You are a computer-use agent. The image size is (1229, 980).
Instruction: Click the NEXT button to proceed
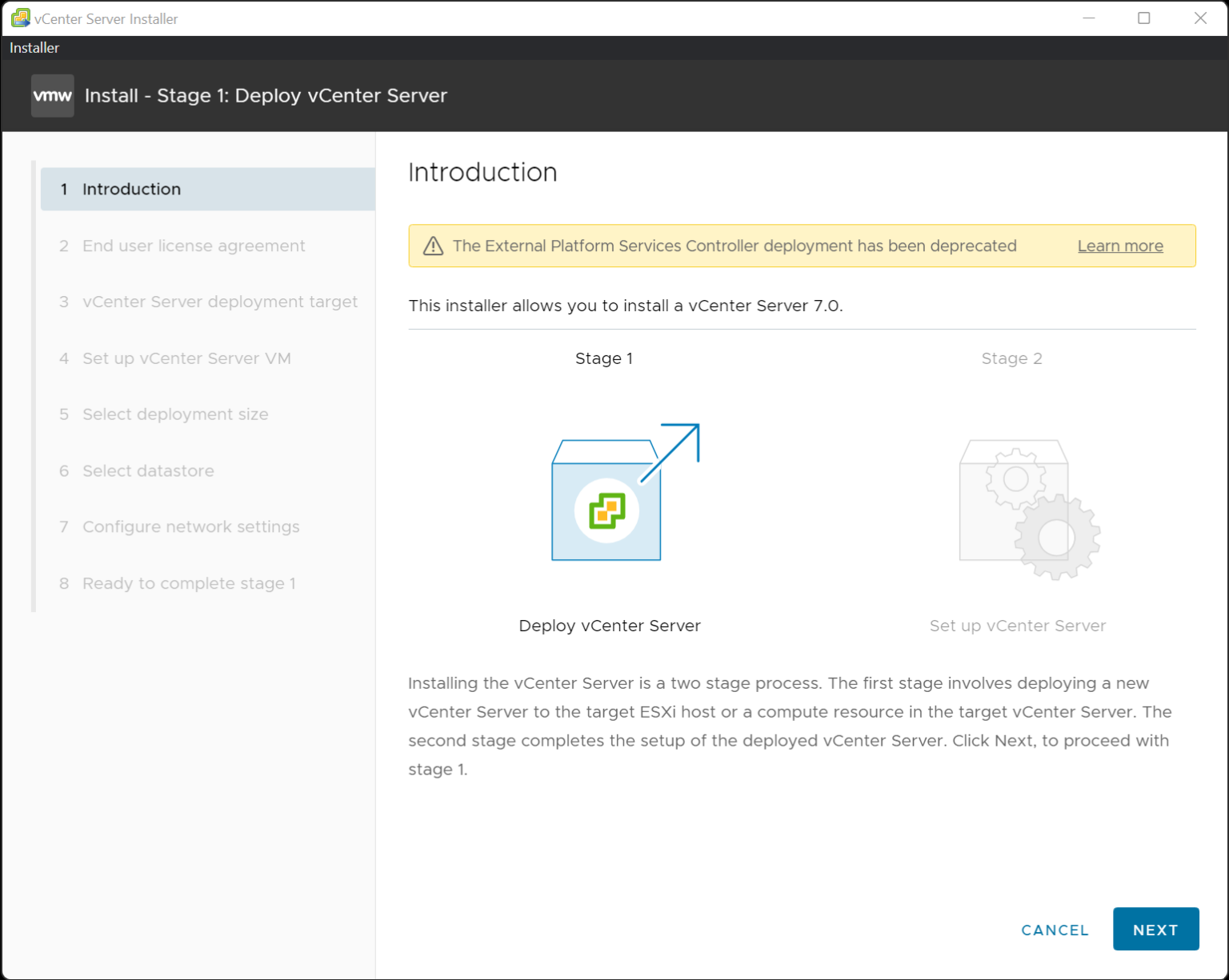click(1155, 929)
